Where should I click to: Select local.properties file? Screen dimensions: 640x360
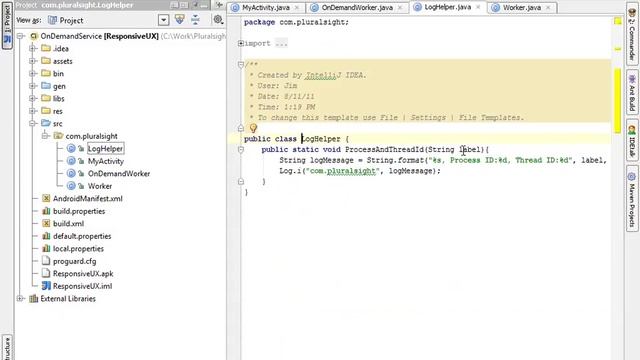78,249
